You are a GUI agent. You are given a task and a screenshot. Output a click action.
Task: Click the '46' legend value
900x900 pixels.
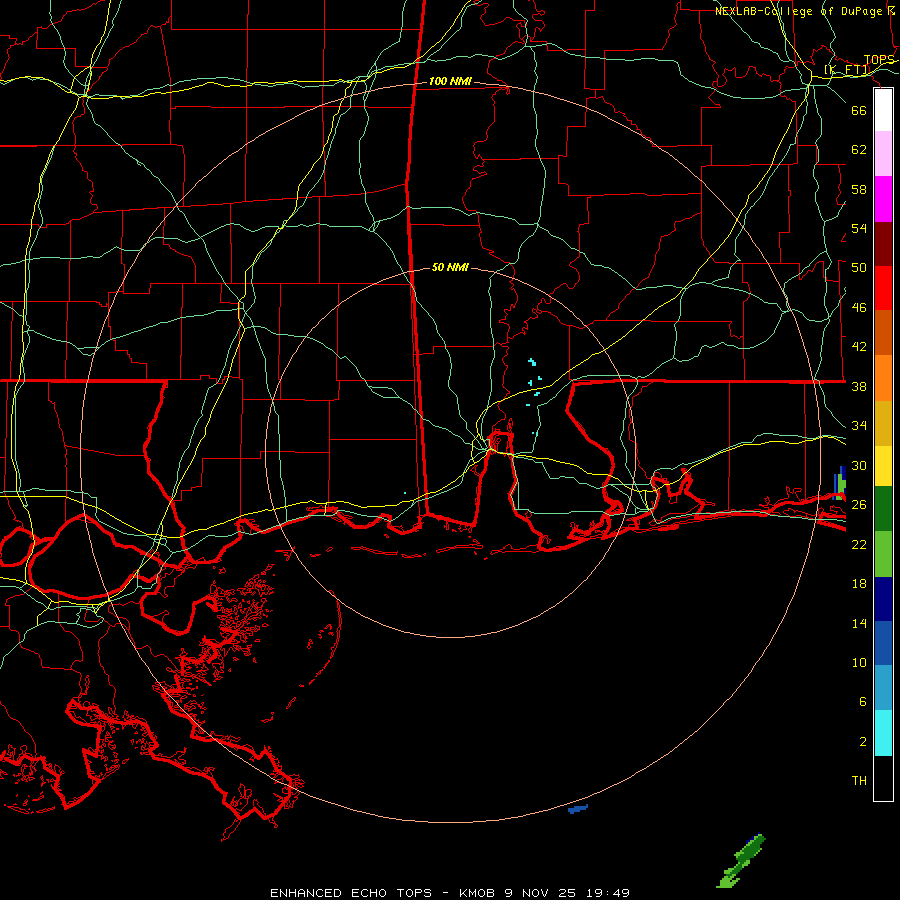[x=859, y=308]
